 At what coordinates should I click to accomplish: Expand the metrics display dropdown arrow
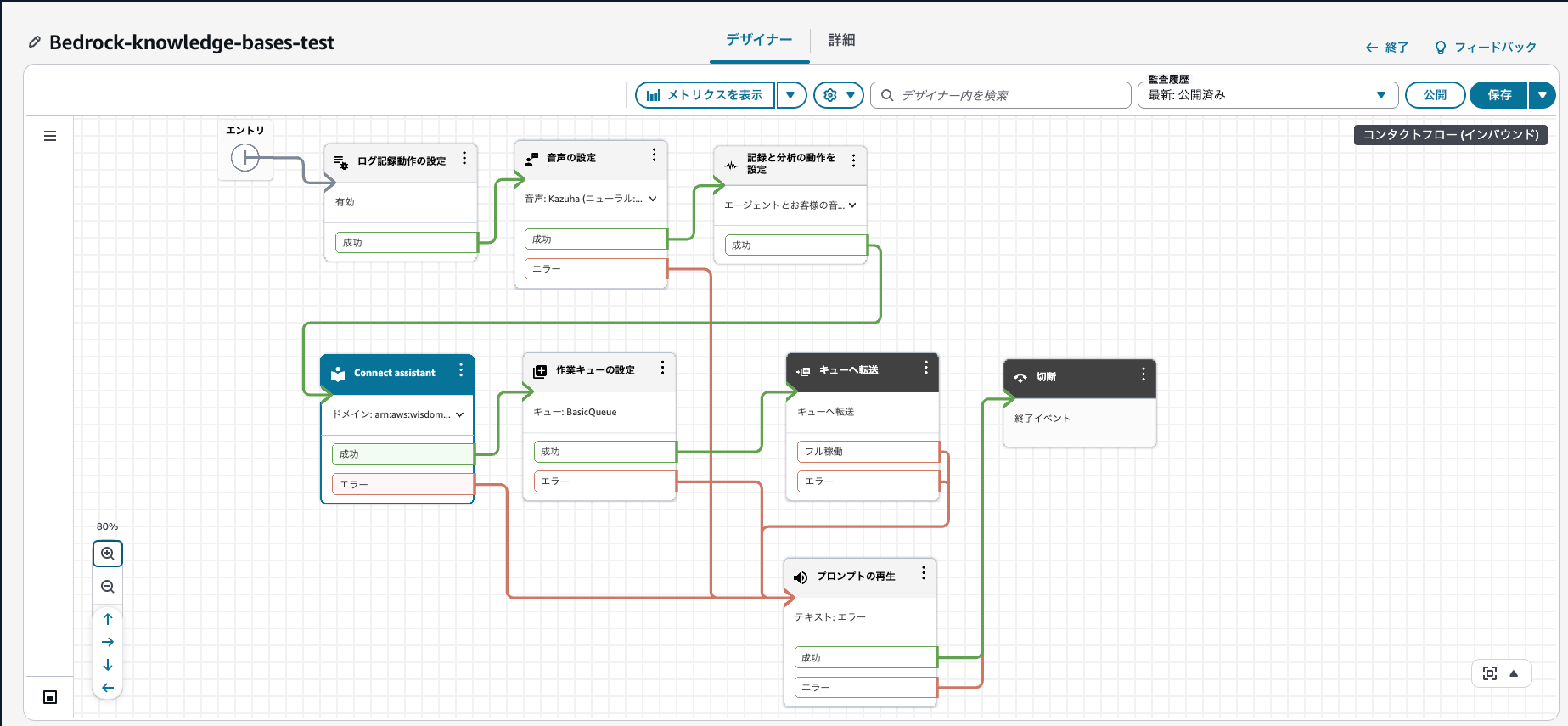[x=790, y=95]
